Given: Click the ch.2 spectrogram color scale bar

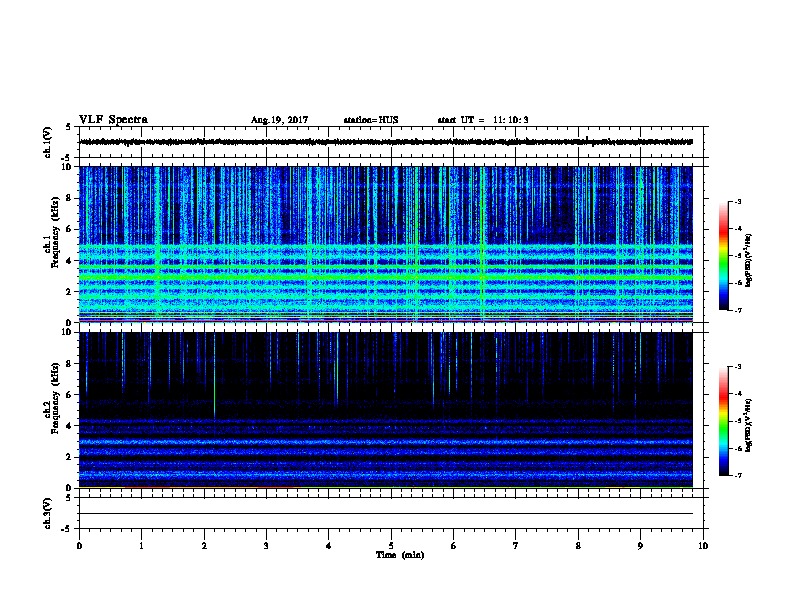Looking at the screenshot, I should click(723, 421).
